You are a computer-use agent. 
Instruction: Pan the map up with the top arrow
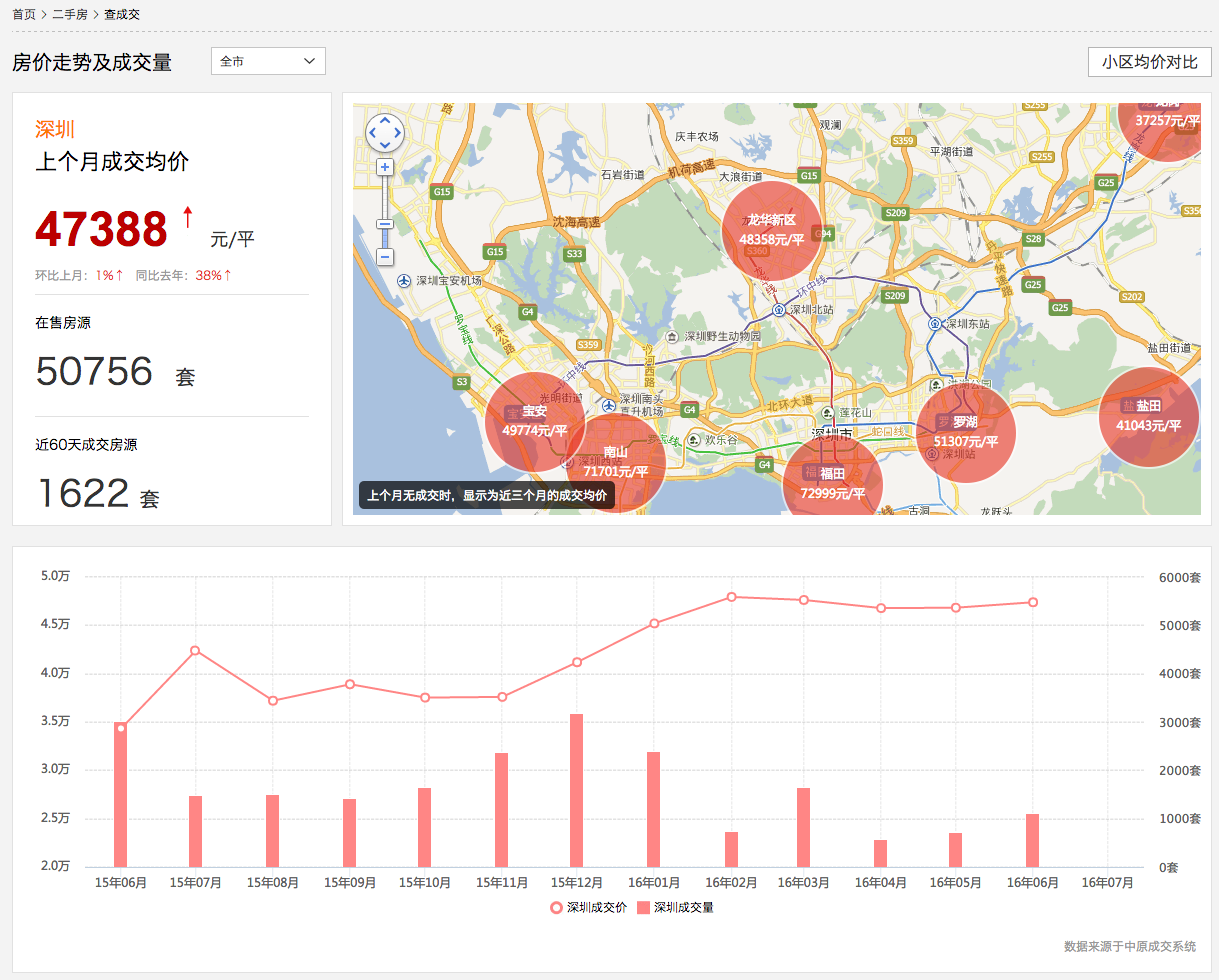coord(385,121)
